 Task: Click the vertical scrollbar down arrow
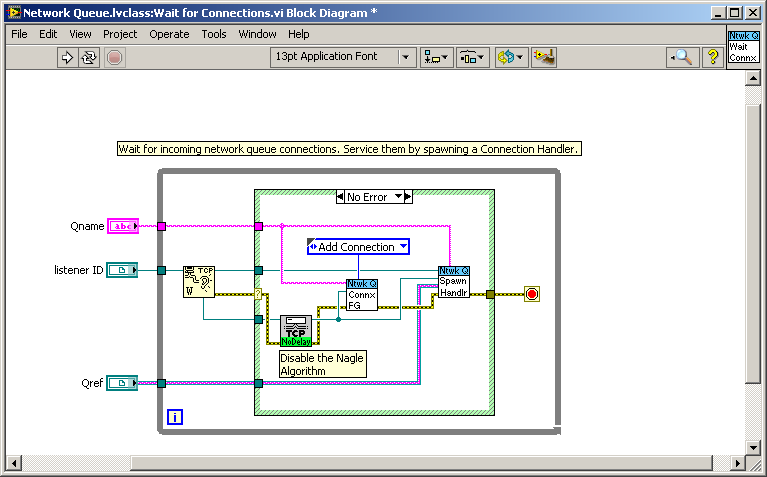(757, 444)
